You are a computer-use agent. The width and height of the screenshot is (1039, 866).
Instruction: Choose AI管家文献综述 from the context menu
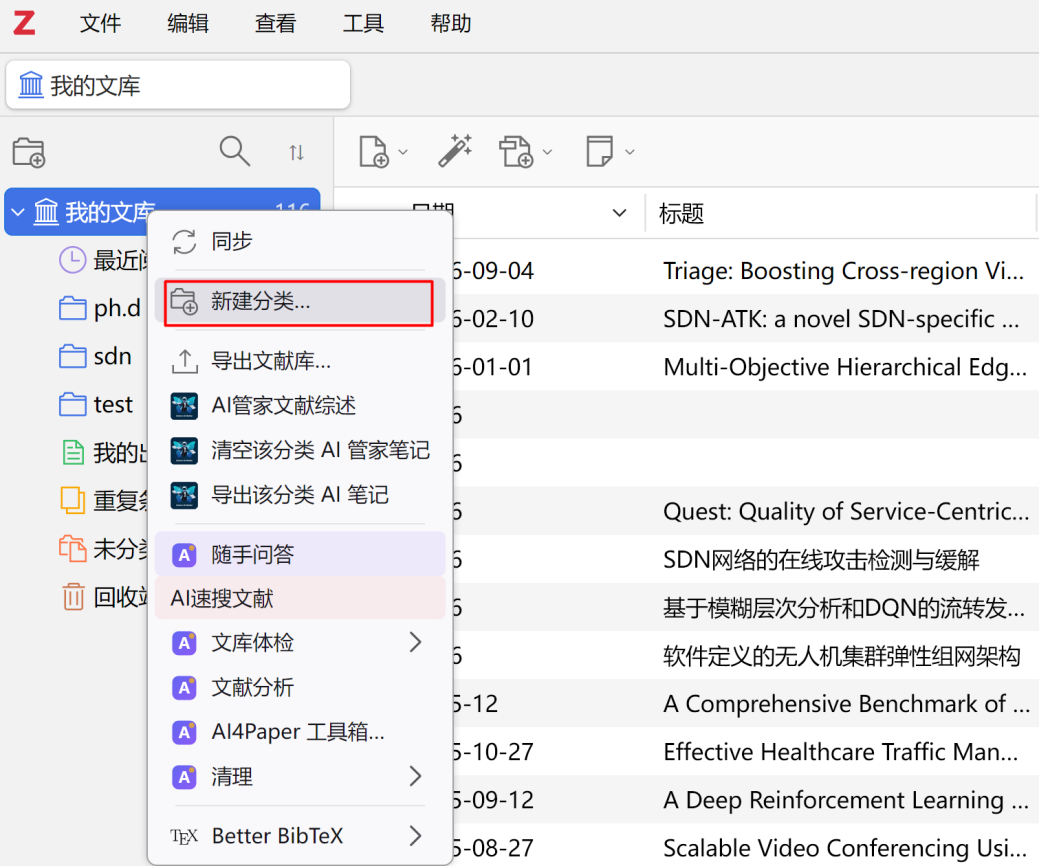(x=300, y=406)
